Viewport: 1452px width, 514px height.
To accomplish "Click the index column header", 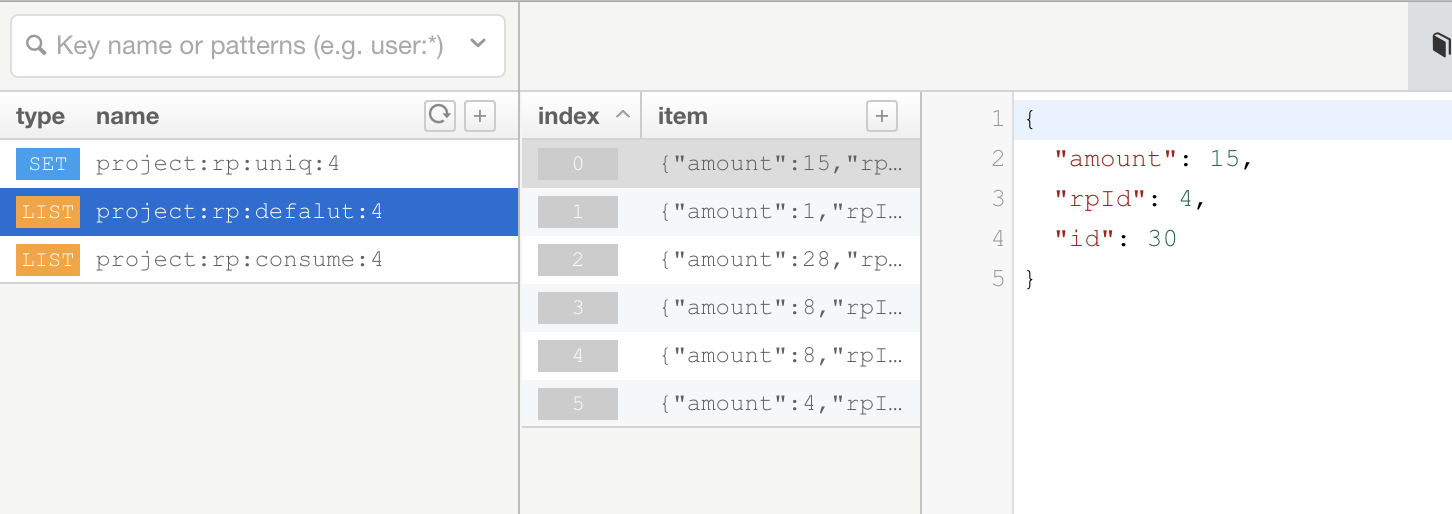I will [569, 116].
